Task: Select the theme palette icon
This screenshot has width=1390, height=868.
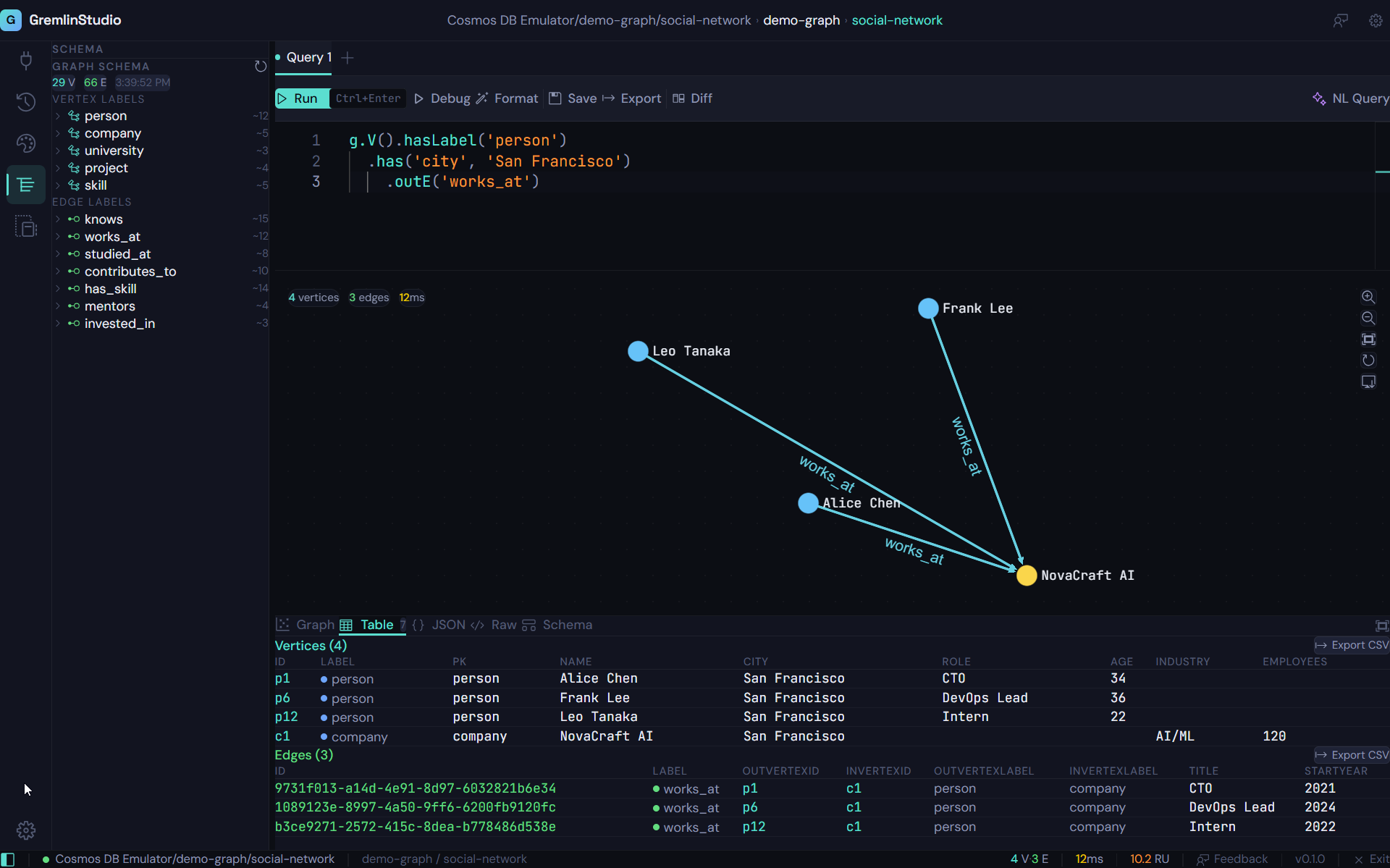Action: (26, 143)
